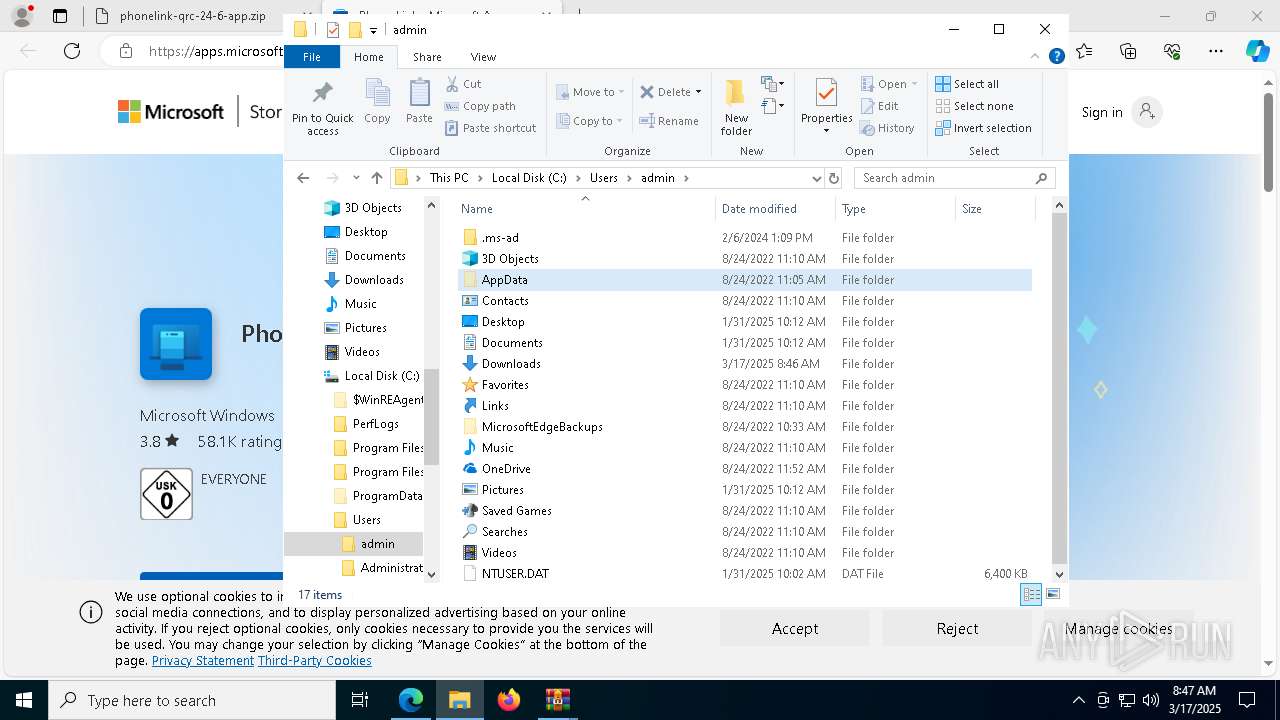The width and height of the screenshot is (1280, 720).
Task: Select Program Data in navigation tree
Action: [387, 496]
